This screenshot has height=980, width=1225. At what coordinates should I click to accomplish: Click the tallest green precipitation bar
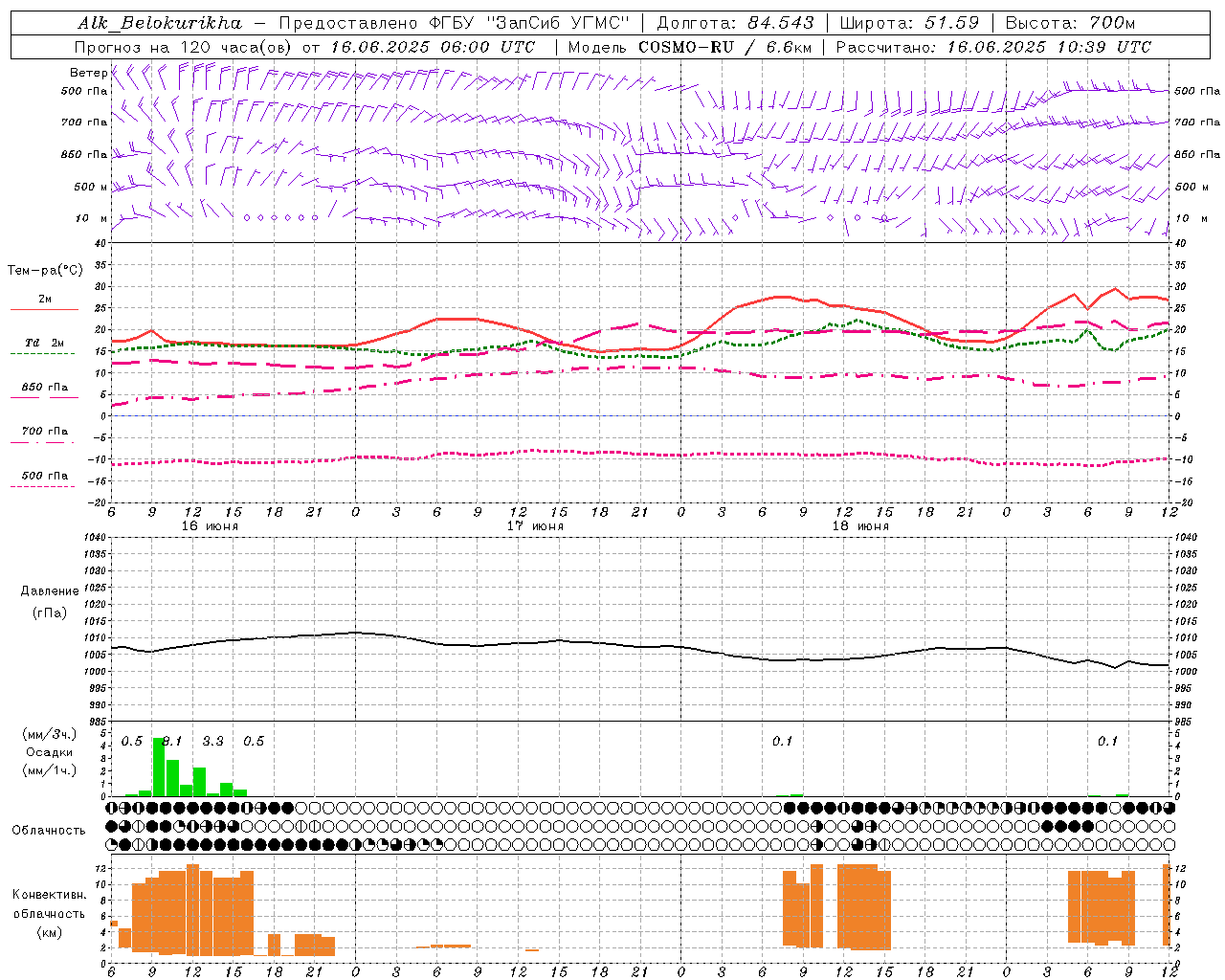[x=159, y=767]
